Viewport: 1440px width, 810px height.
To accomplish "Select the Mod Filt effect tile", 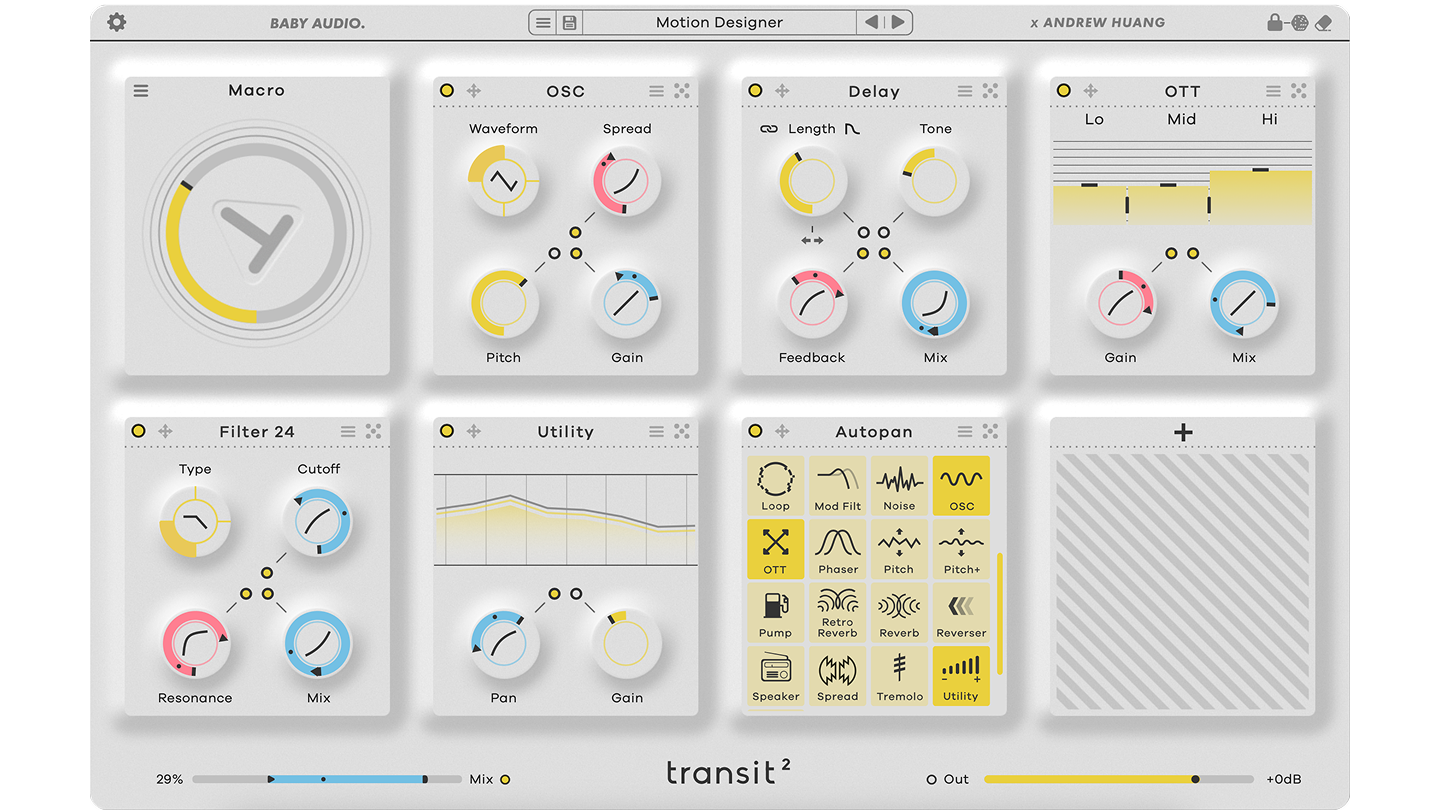I will click(x=838, y=486).
